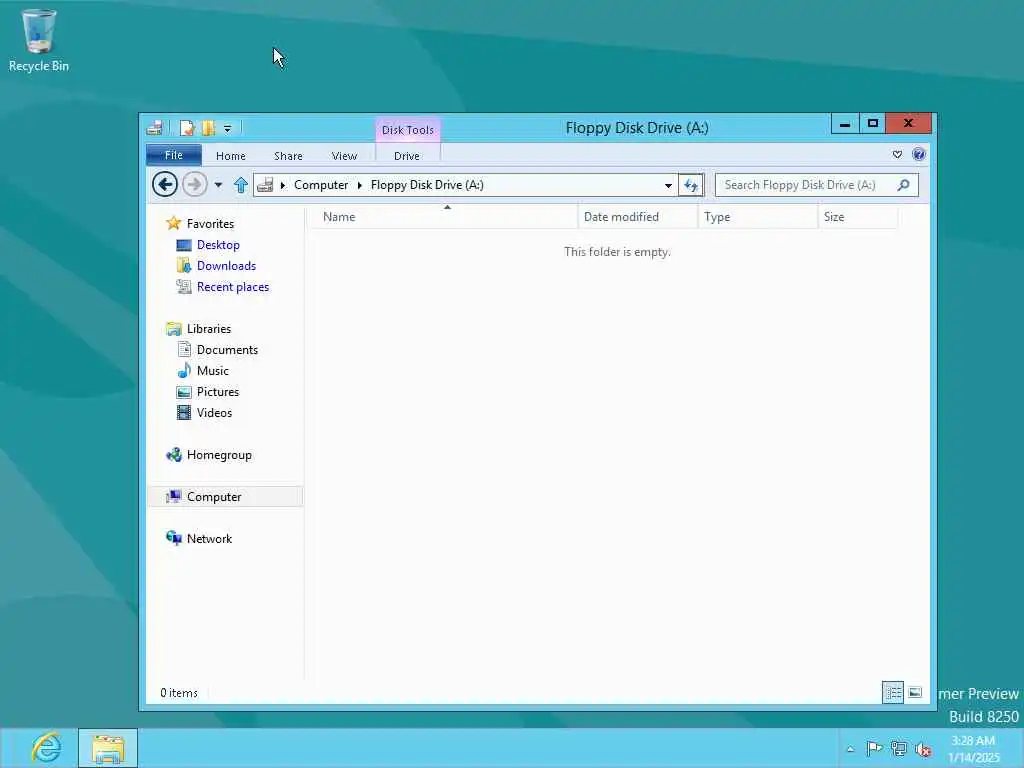The height and width of the screenshot is (768, 1024).
Task: Click the network tray icon
Action: 899,748
